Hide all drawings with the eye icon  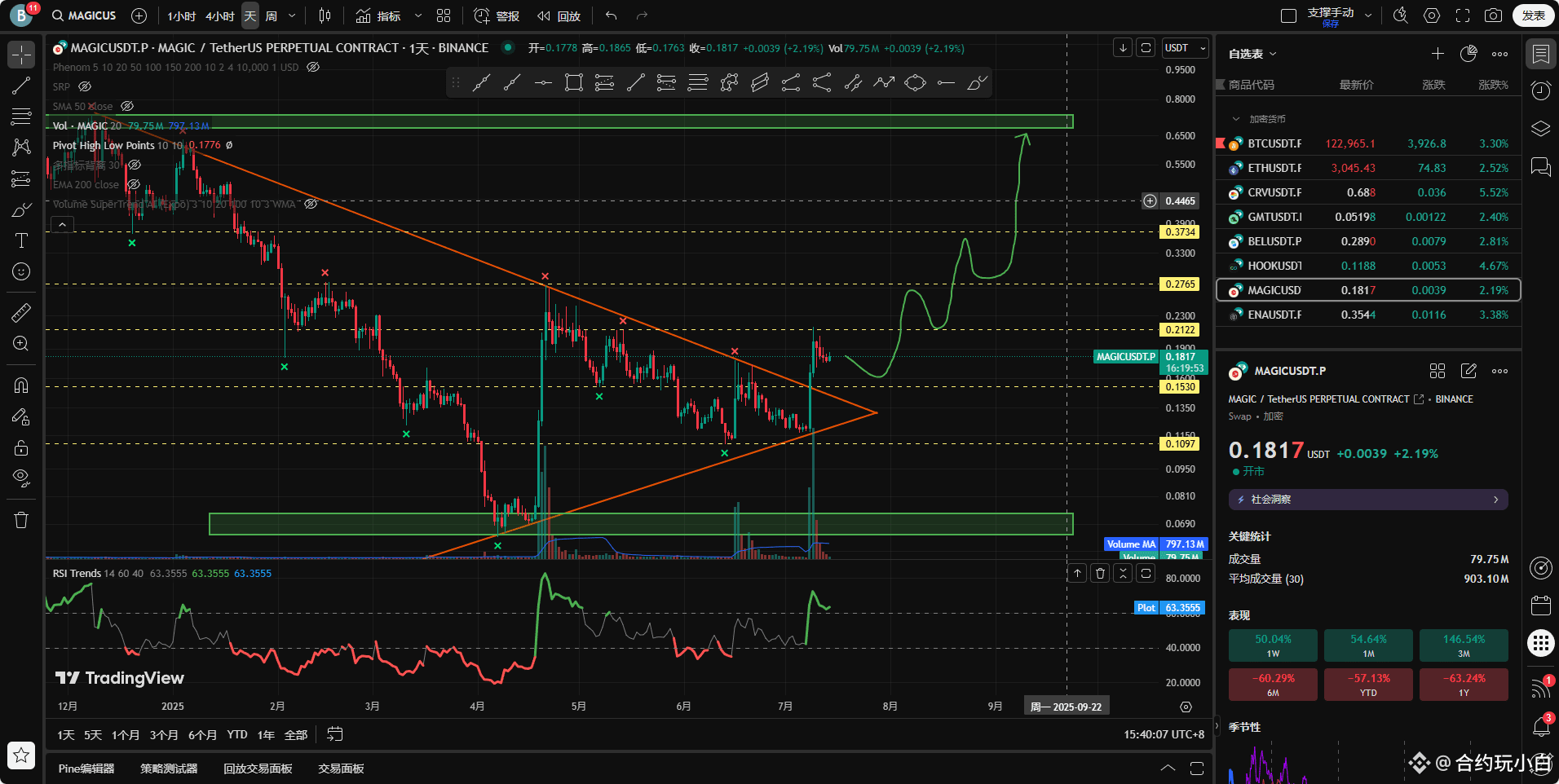click(x=21, y=478)
